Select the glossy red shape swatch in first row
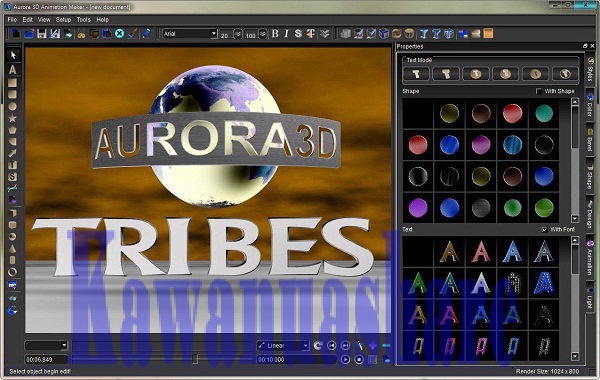Screen dimensions: 600x380 [512, 114]
